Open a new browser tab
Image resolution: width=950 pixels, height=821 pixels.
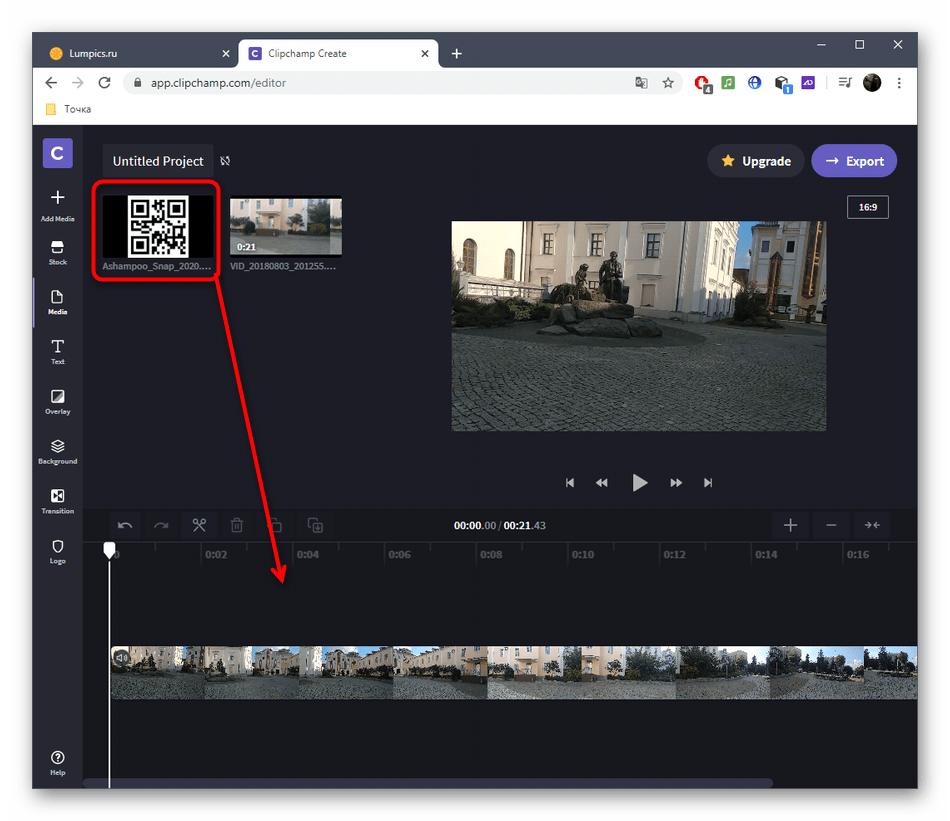(457, 53)
